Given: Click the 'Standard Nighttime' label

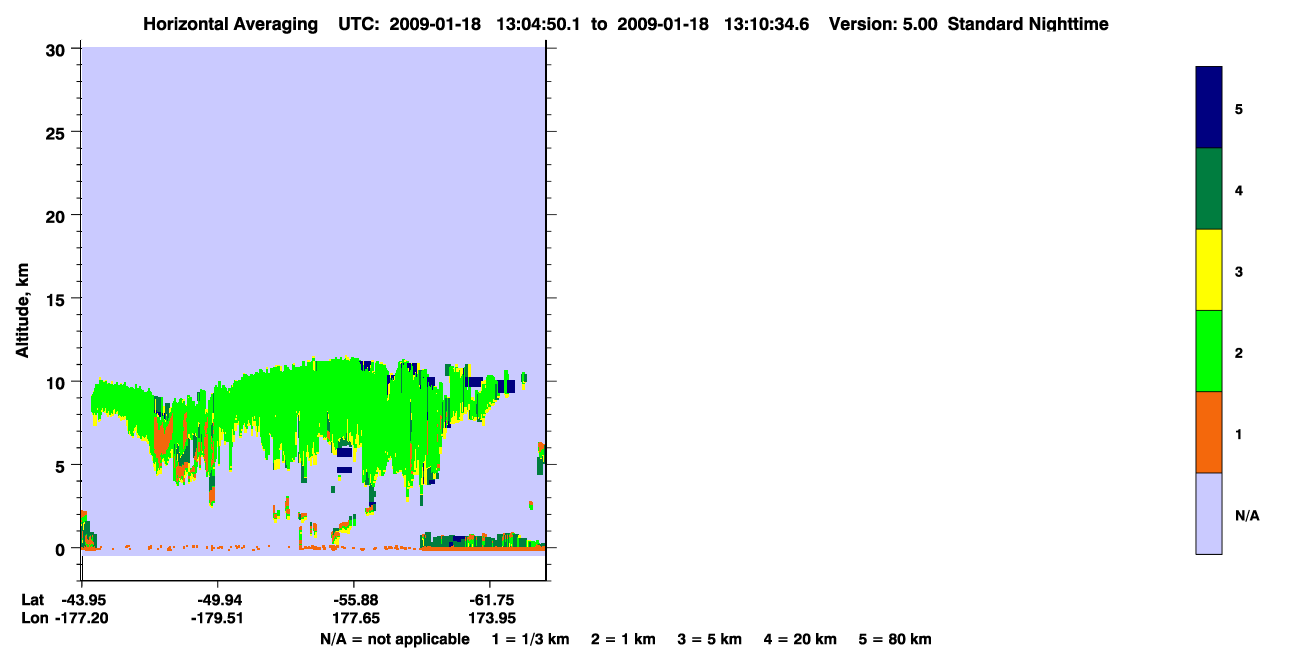Looking at the screenshot, I should pos(1028,24).
